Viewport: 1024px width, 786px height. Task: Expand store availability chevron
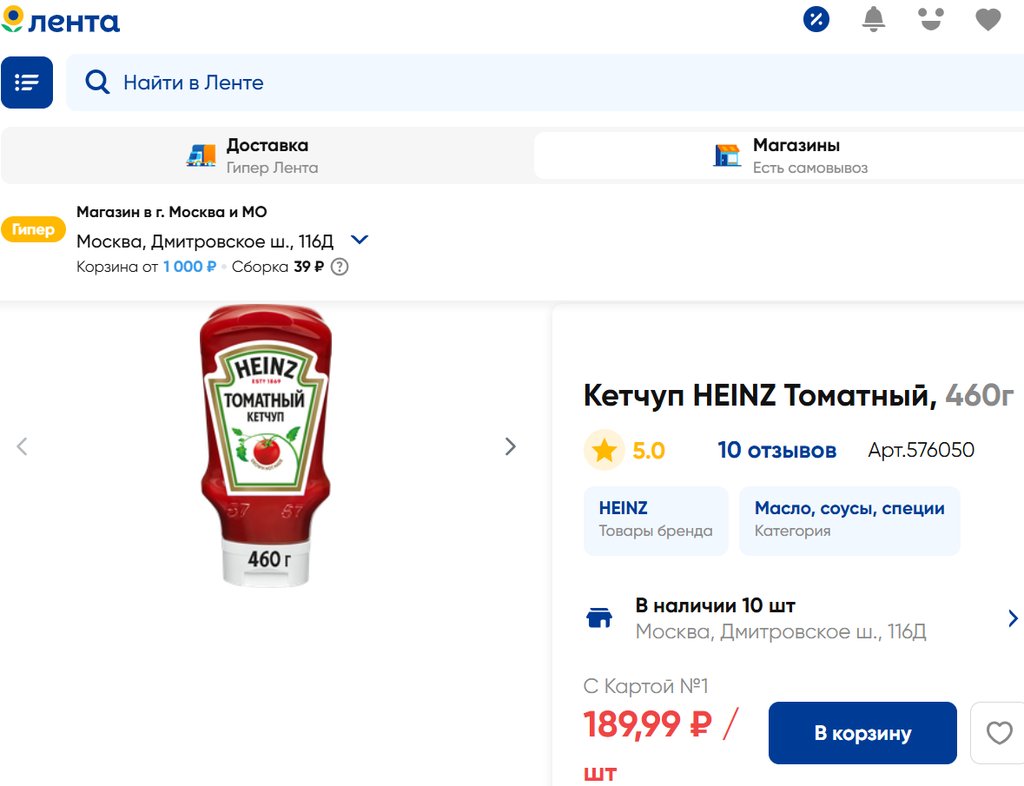click(1013, 618)
